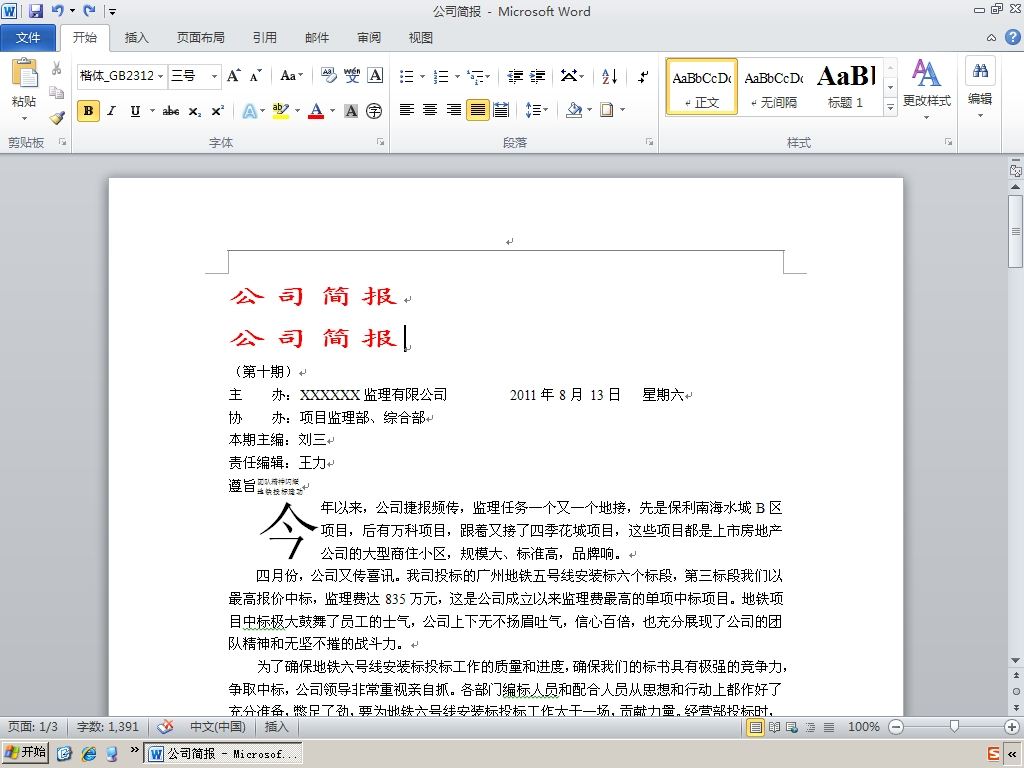This screenshot has height=768, width=1024.
Task: Click the vertical scrollbar thumb
Action: tap(1015, 230)
